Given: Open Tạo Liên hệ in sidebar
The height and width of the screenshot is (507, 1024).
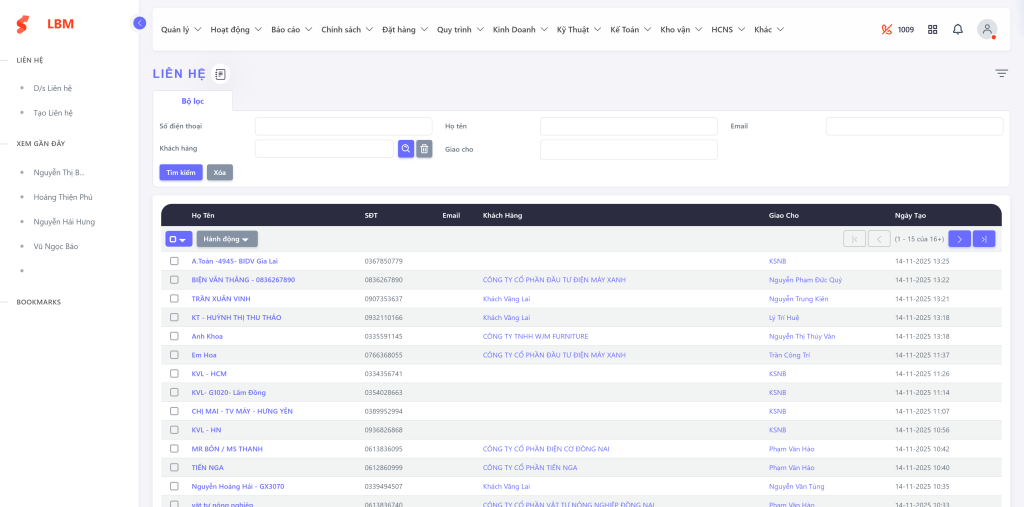Looking at the screenshot, I should pos(53,113).
